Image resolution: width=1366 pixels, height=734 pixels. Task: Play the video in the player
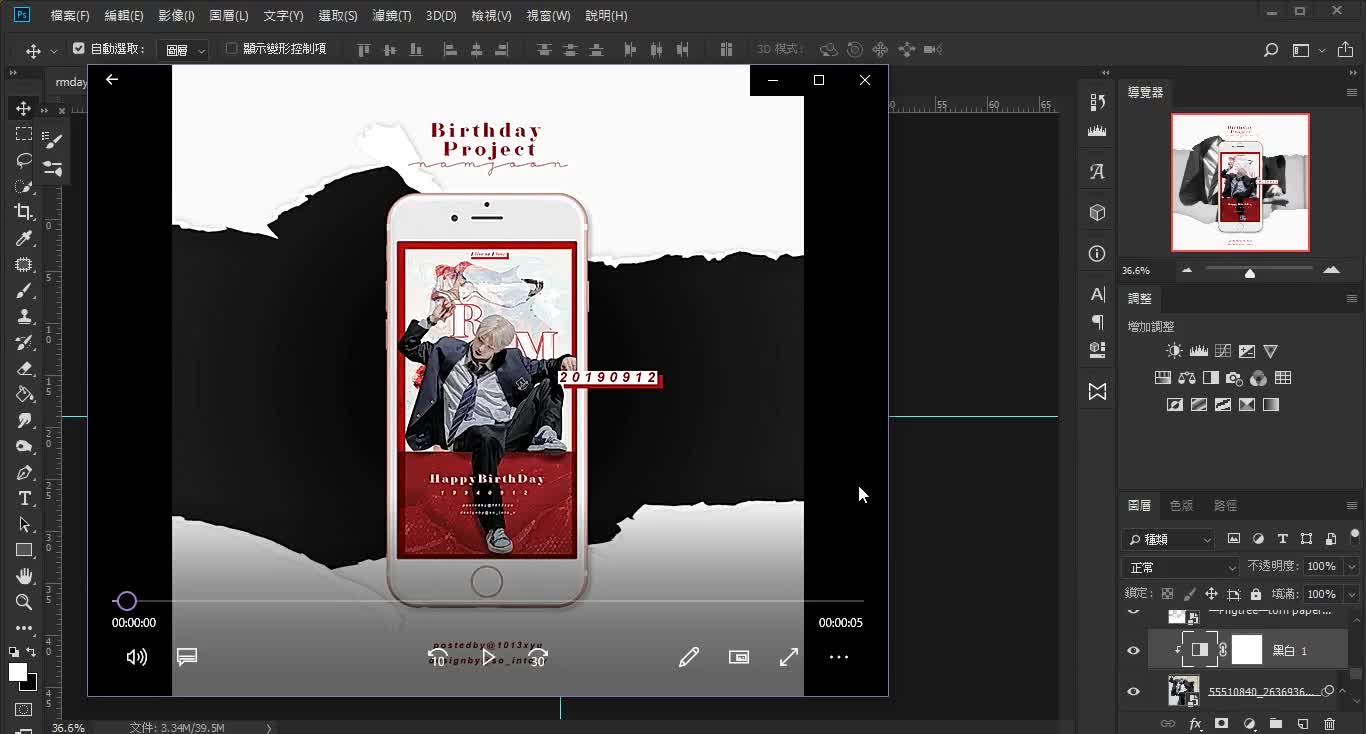click(x=488, y=657)
